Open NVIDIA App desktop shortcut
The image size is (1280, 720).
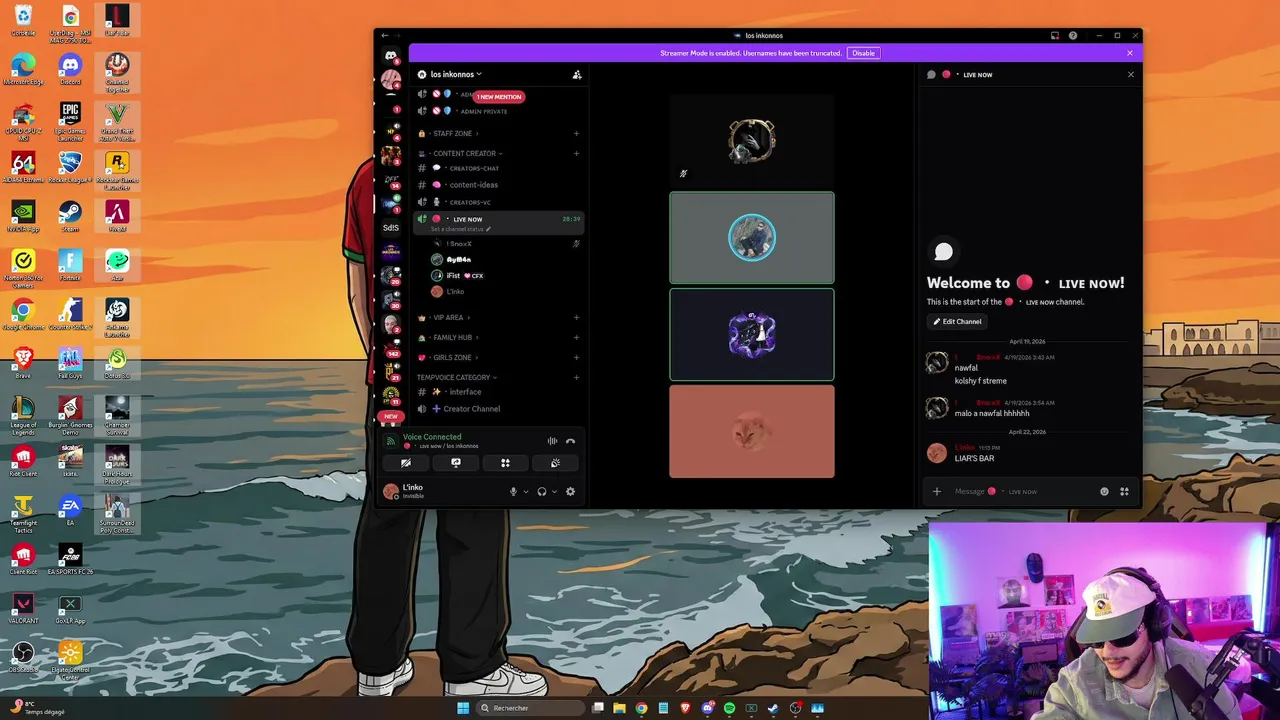coord(23,217)
